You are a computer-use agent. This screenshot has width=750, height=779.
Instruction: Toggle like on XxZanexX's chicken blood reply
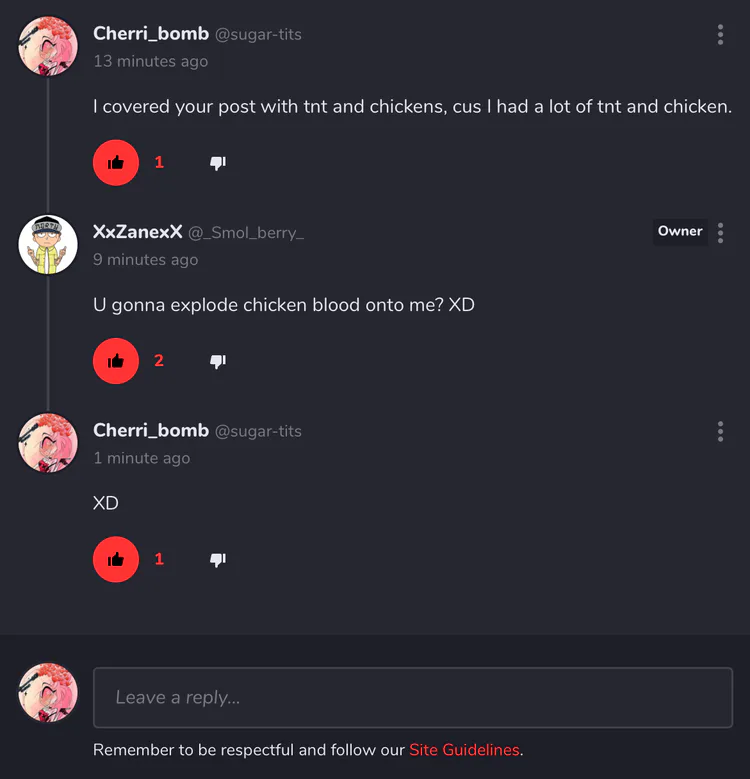(116, 361)
